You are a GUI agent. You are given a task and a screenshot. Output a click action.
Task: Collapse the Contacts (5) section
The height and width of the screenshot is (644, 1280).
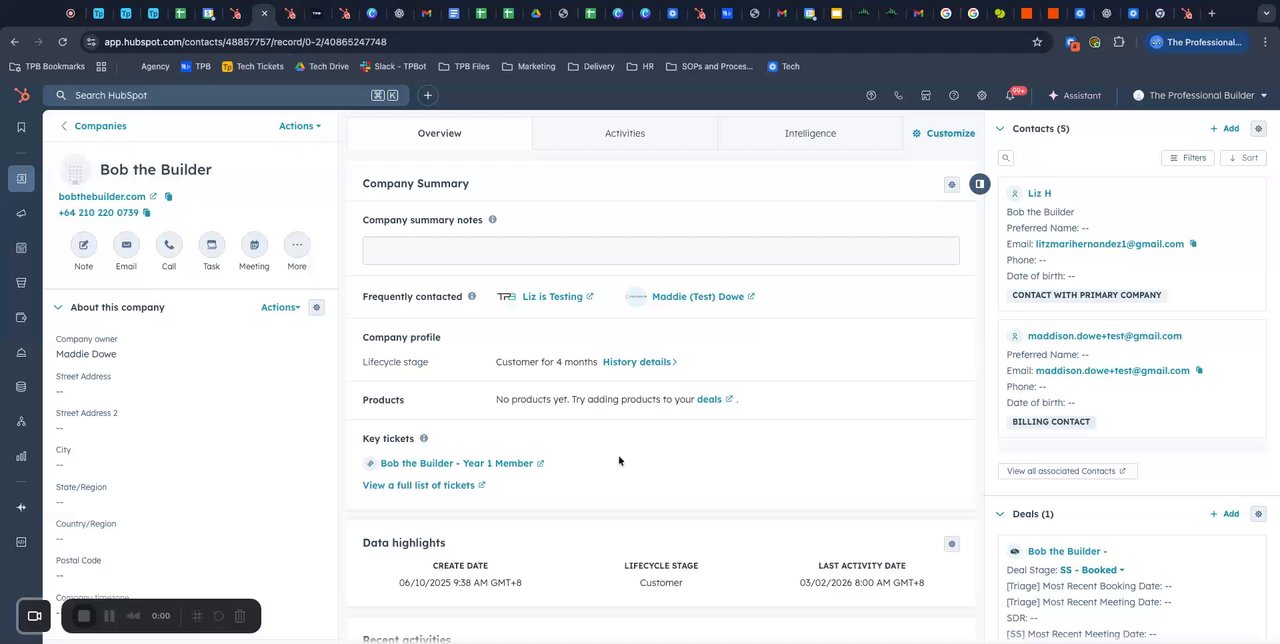1000,129
